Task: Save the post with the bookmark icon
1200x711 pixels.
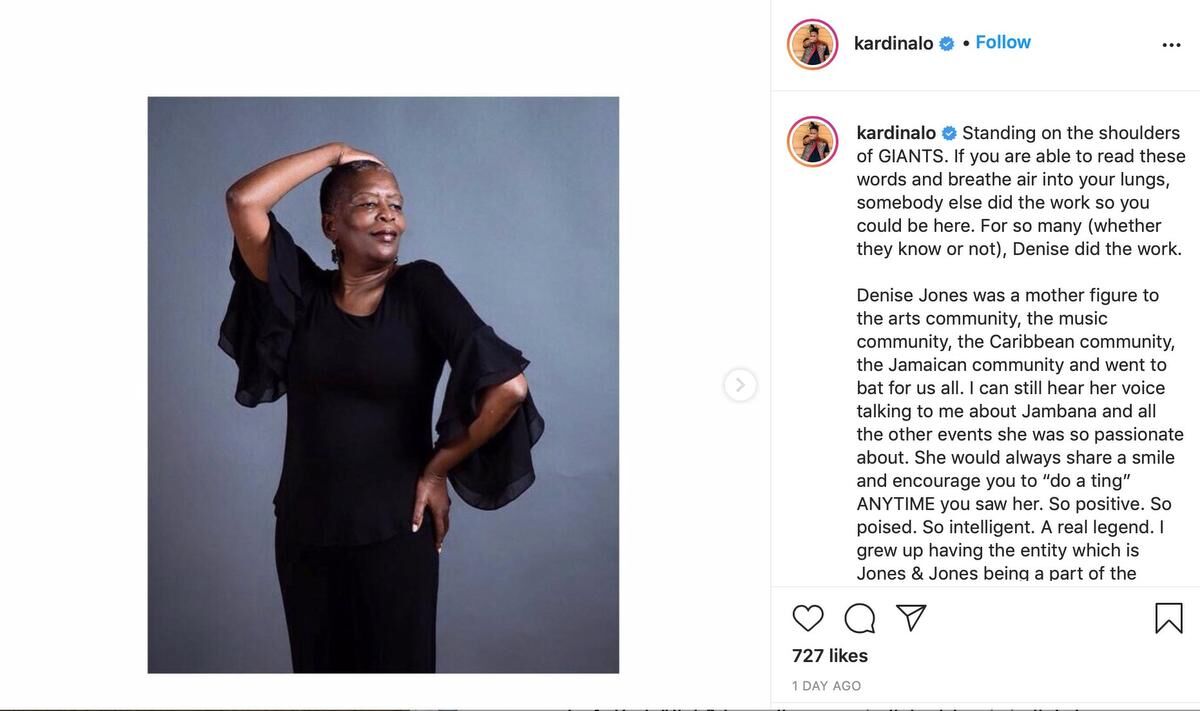Action: (1168, 618)
